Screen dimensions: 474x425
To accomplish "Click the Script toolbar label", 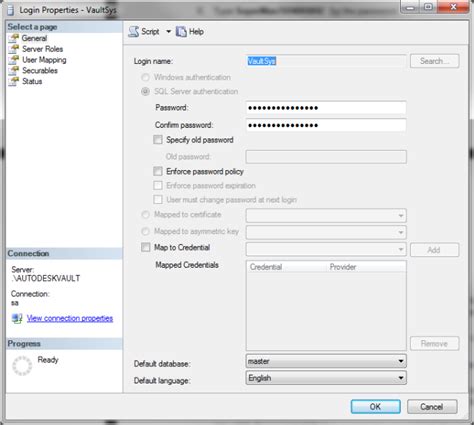I will coord(150,32).
